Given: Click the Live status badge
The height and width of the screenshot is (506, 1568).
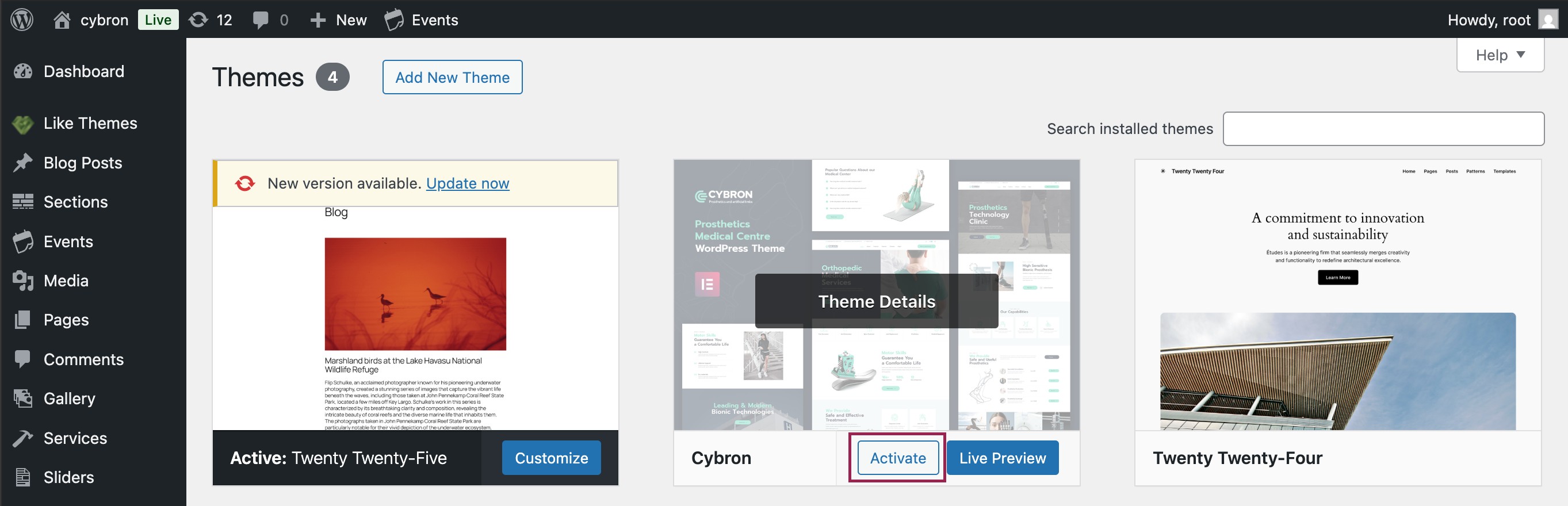Looking at the screenshot, I should click(158, 20).
